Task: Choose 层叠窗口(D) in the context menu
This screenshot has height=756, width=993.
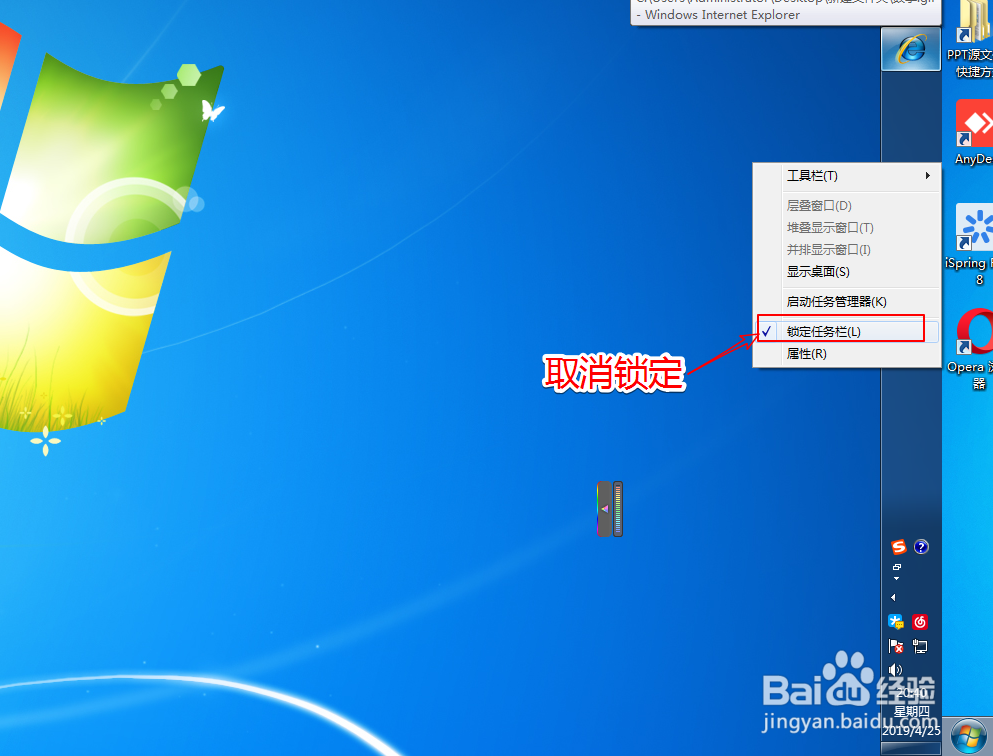Action: click(847, 206)
